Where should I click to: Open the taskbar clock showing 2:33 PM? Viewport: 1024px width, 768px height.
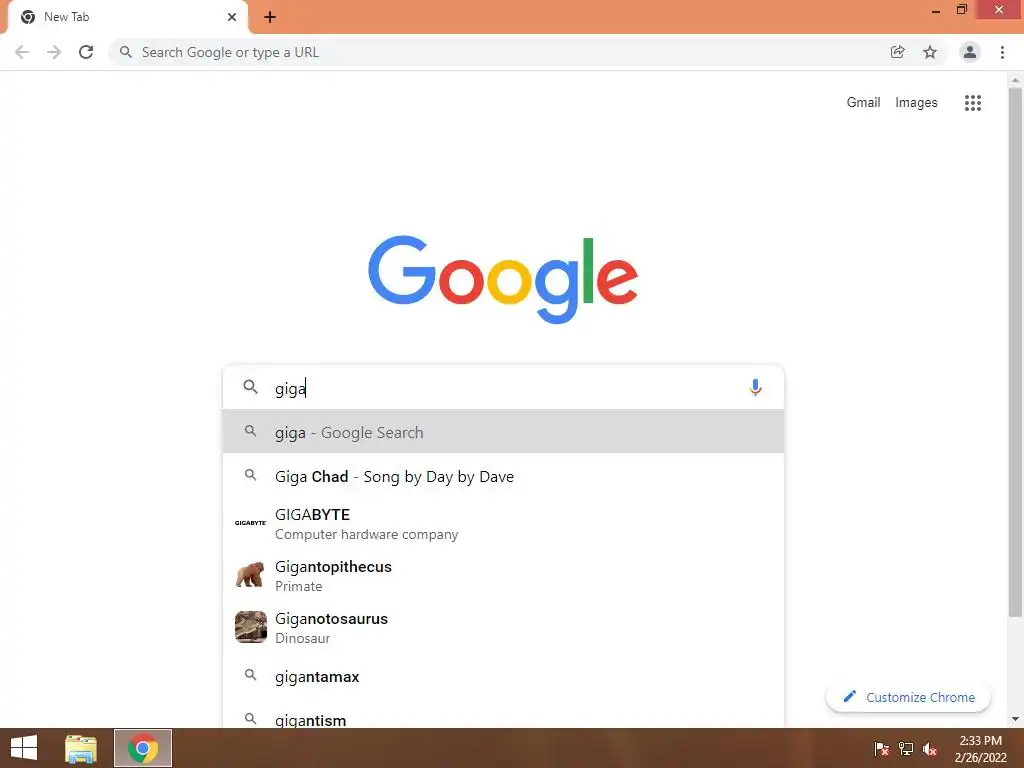pyautogui.click(x=980, y=748)
